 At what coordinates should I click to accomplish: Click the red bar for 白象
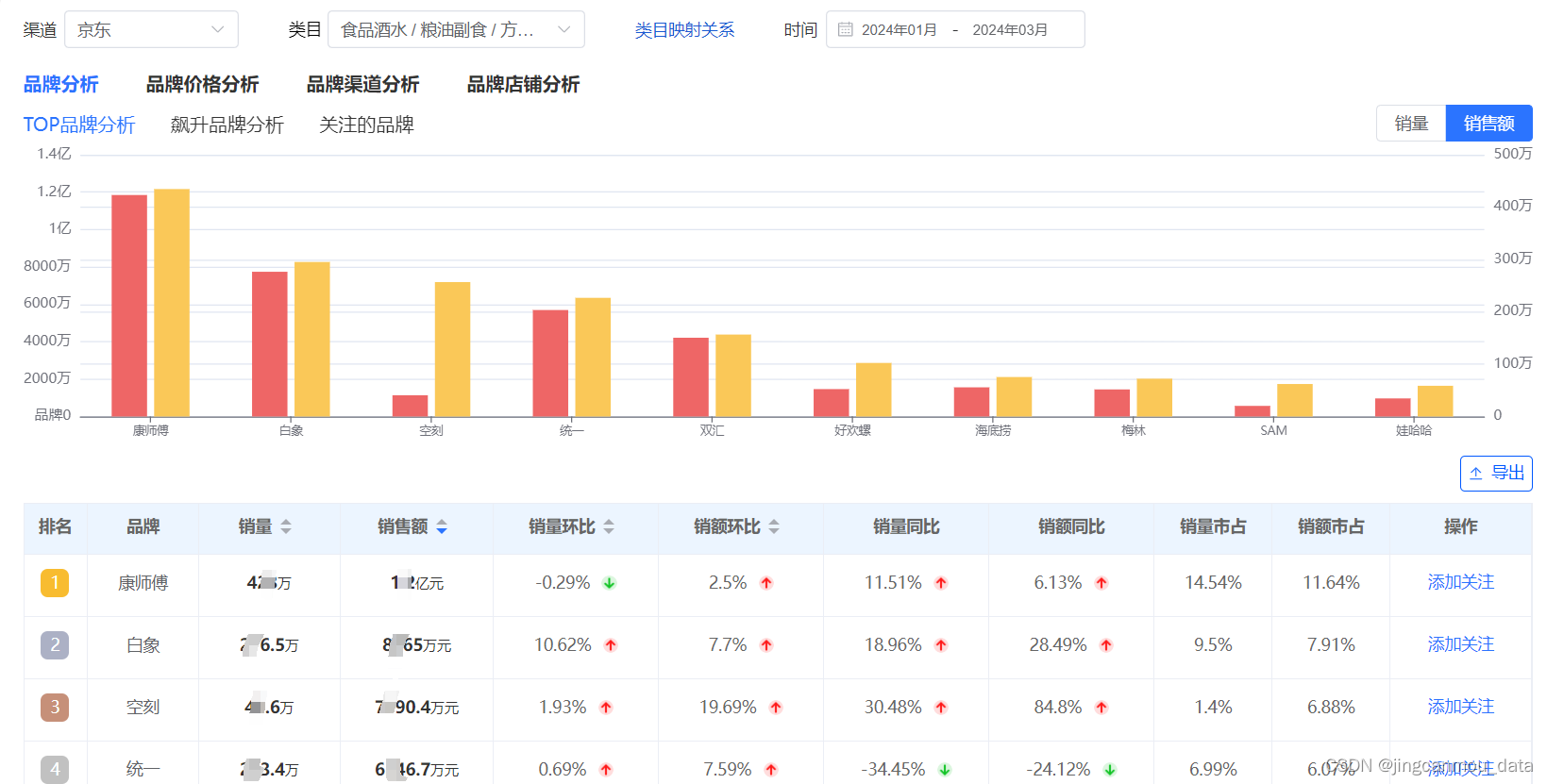point(270,344)
